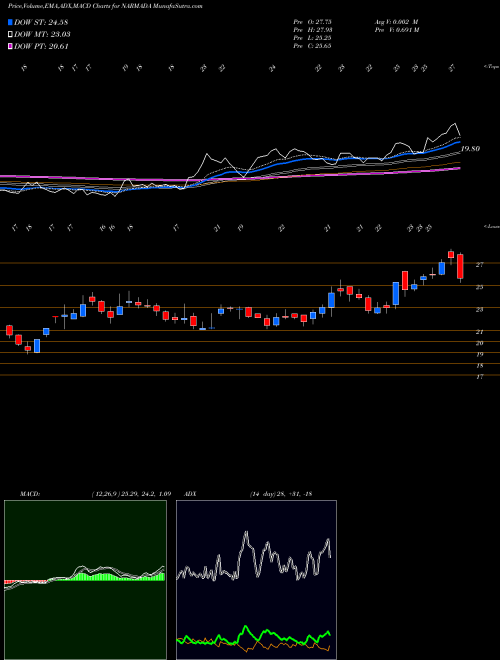500x660 pixels.
Task: Click the 19.80 EMA price label
Action: coord(471,149)
